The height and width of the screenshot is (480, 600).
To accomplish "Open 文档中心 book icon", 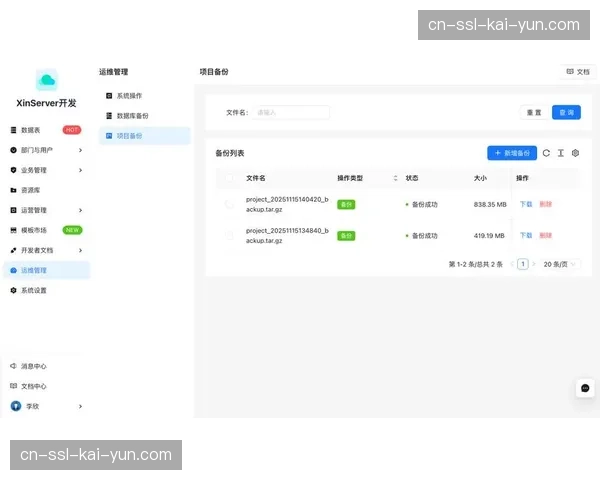I will [x=13, y=386].
